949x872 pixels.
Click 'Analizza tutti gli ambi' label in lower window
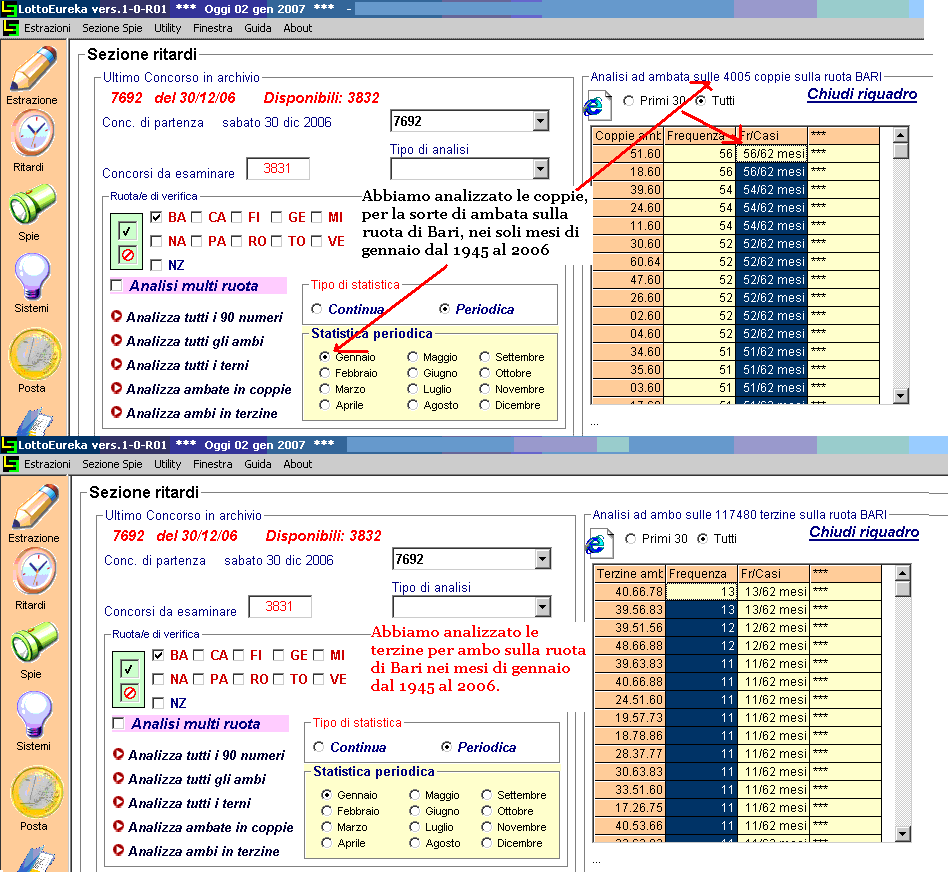click(x=197, y=779)
